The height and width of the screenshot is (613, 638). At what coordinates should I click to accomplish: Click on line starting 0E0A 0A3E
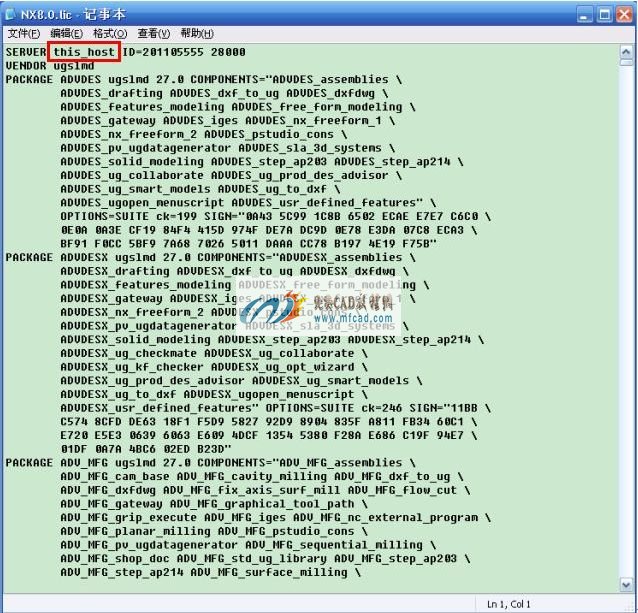click(269, 230)
